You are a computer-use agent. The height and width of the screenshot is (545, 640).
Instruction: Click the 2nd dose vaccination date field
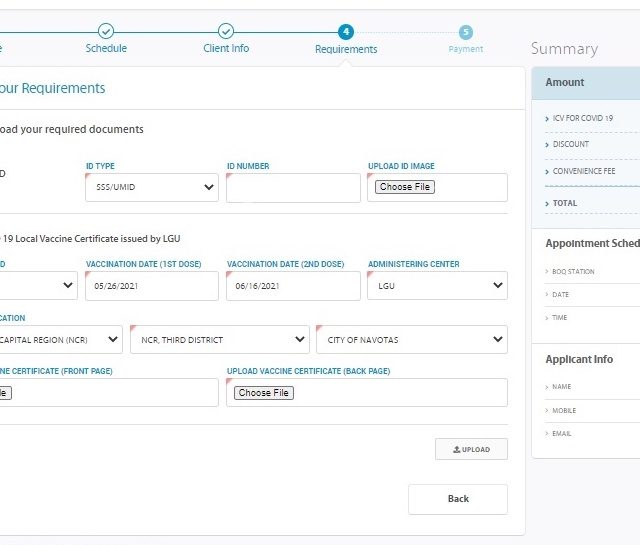point(293,286)
